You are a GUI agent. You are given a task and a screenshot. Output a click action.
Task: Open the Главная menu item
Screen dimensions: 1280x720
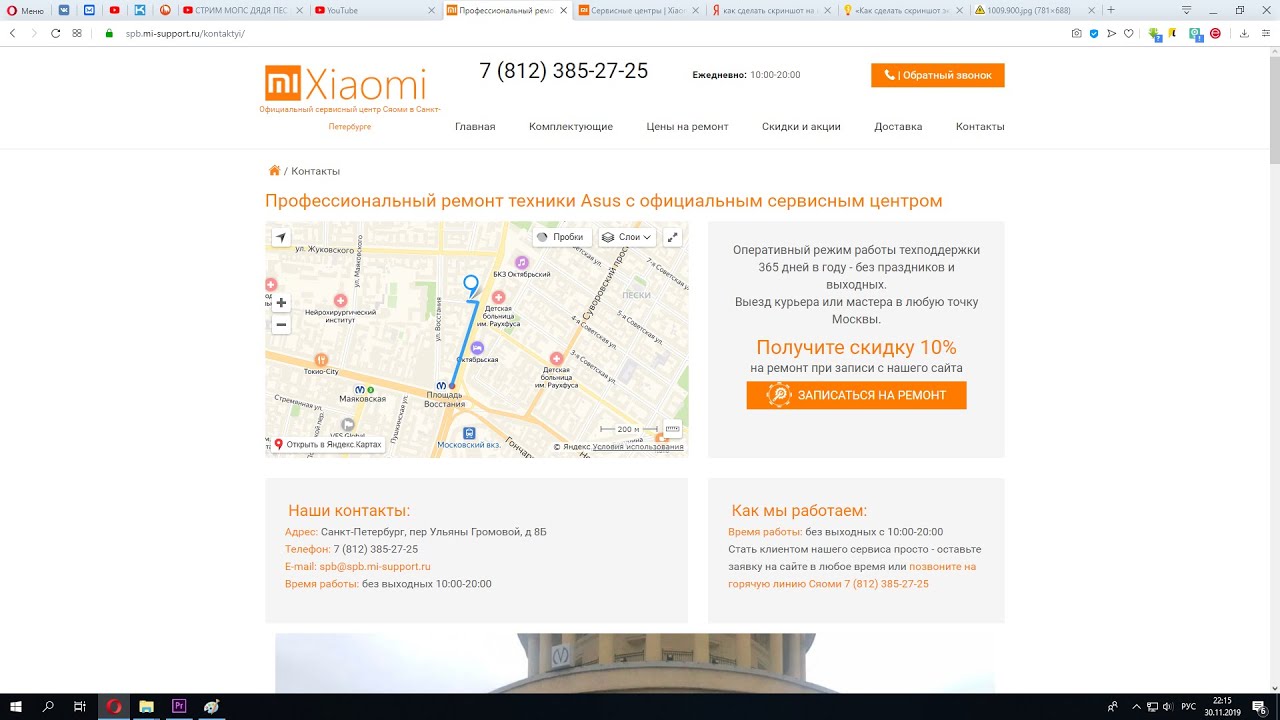pos(475,127)
